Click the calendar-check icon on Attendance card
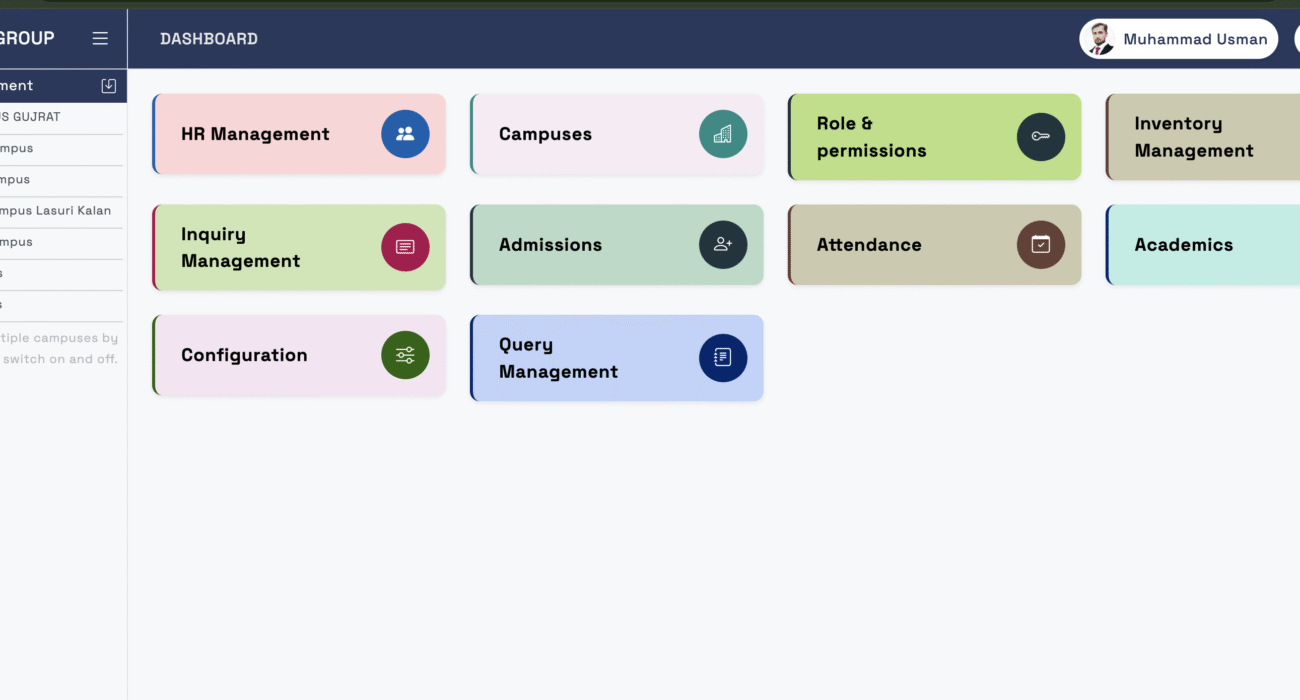Image resolution: width=1300 pixels, height=700 pixels. pyautogui.click(x=1041, y=245)
